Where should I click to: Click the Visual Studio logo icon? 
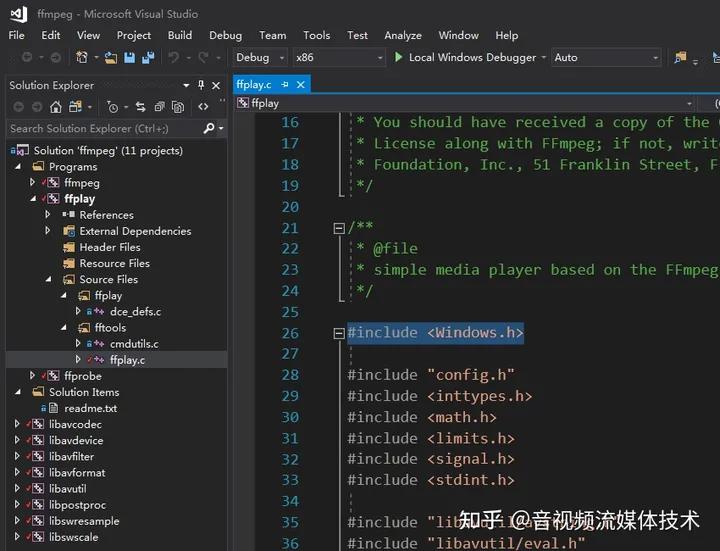pos(19,14)
